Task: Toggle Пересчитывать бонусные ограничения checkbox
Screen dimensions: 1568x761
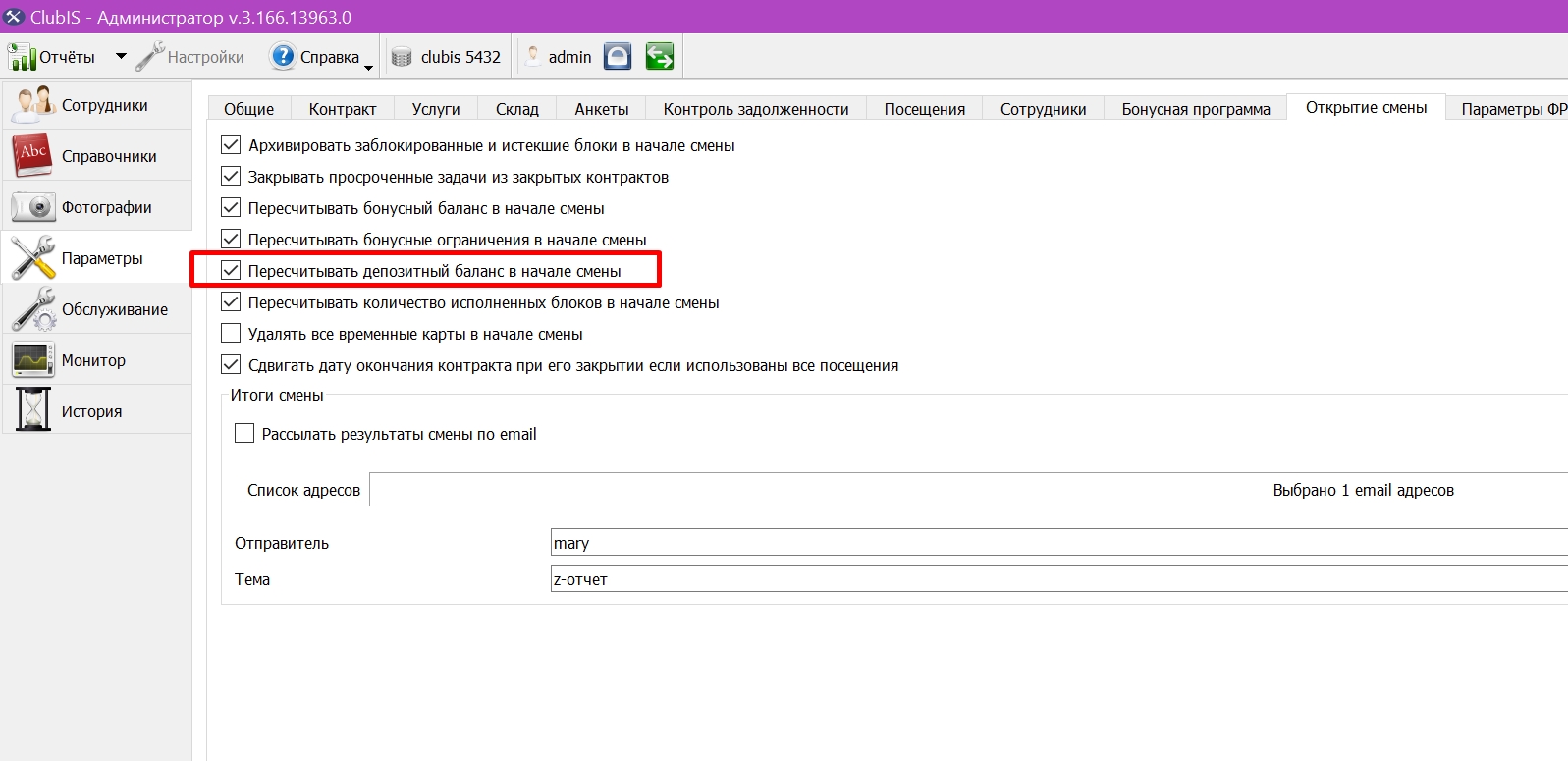Action: pos(231,240)
